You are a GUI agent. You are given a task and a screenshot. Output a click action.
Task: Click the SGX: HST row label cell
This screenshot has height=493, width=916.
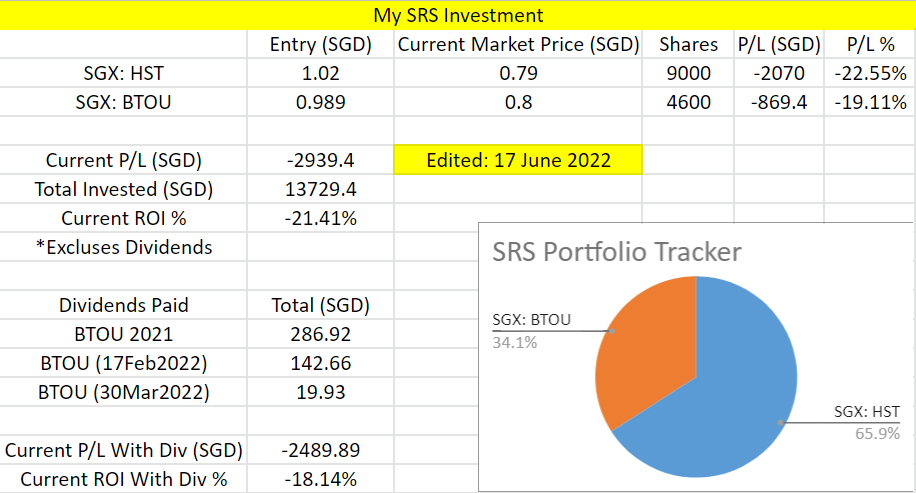[123, 73]
